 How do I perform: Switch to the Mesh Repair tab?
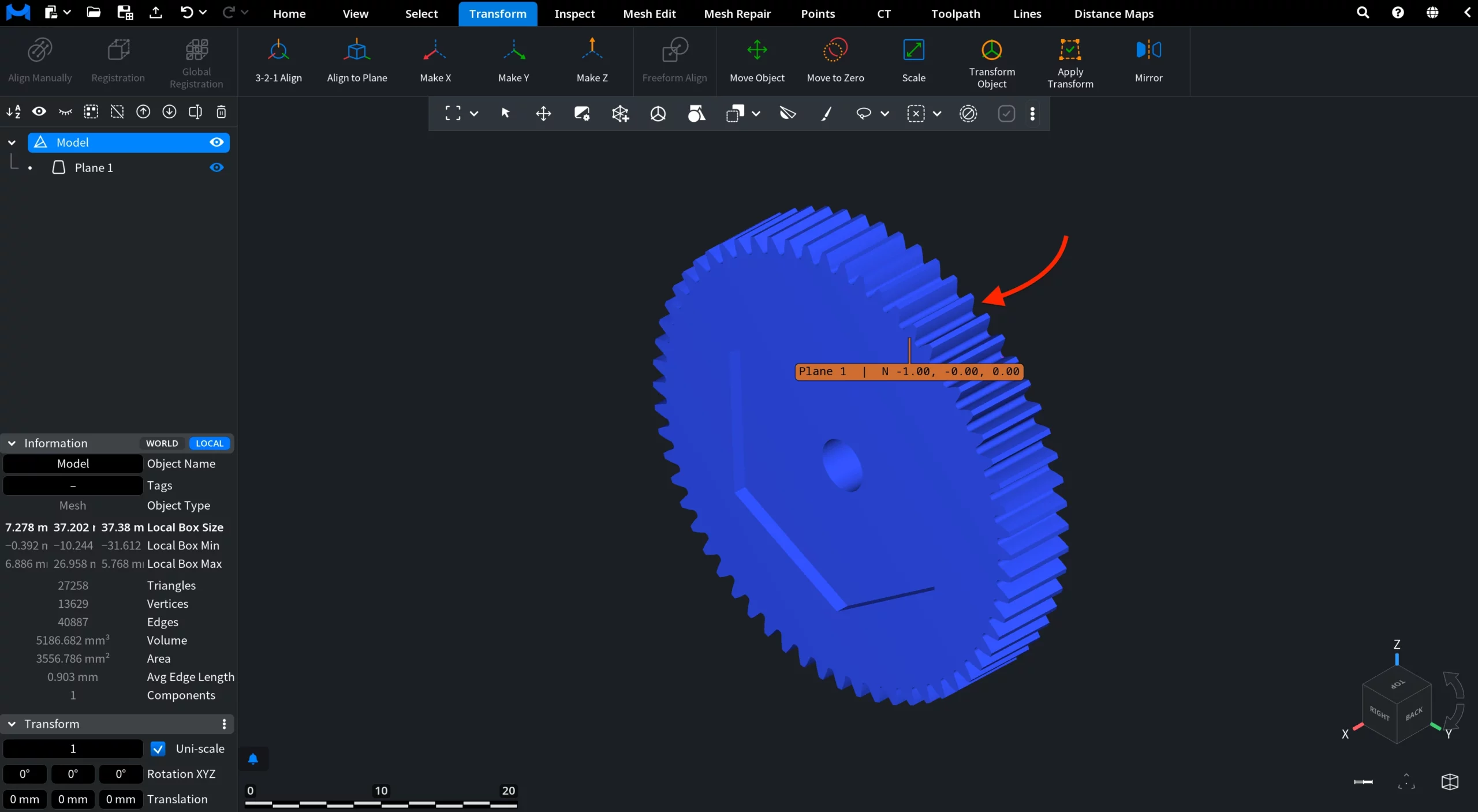pyautogui.click(x=737, y=13)
